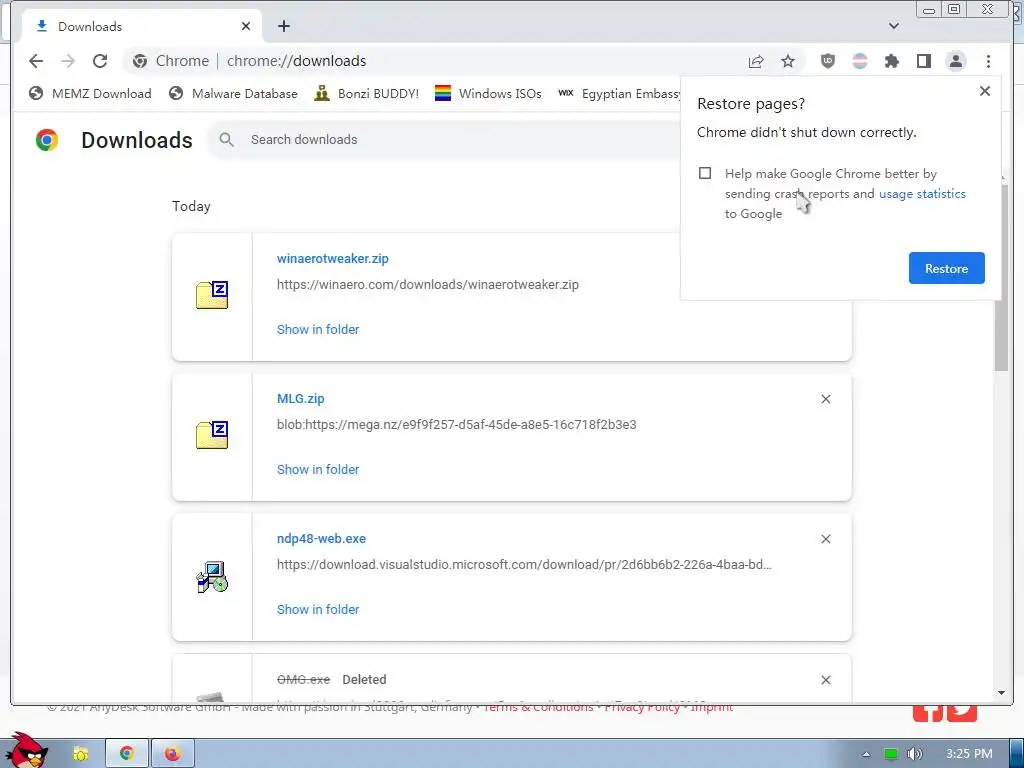Switch to Chrome in the taskbar
The image size is (1024, 768).
[x=127, y=754]
